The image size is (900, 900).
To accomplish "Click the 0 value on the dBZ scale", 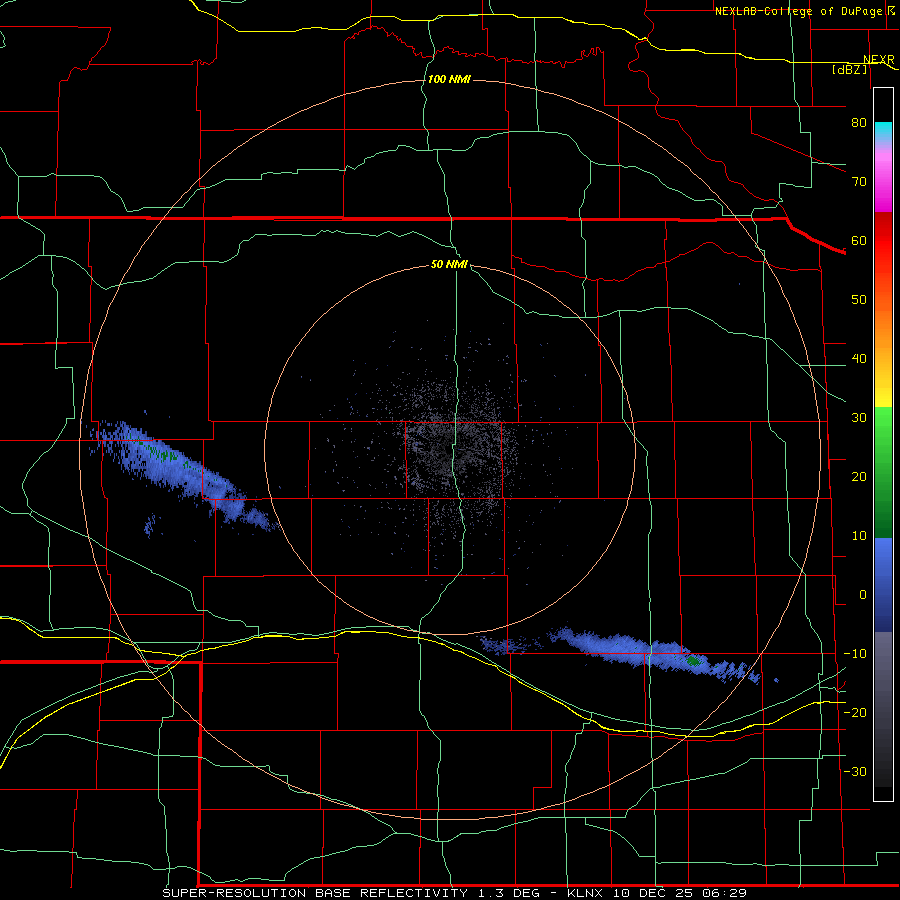I will [863, 595].
